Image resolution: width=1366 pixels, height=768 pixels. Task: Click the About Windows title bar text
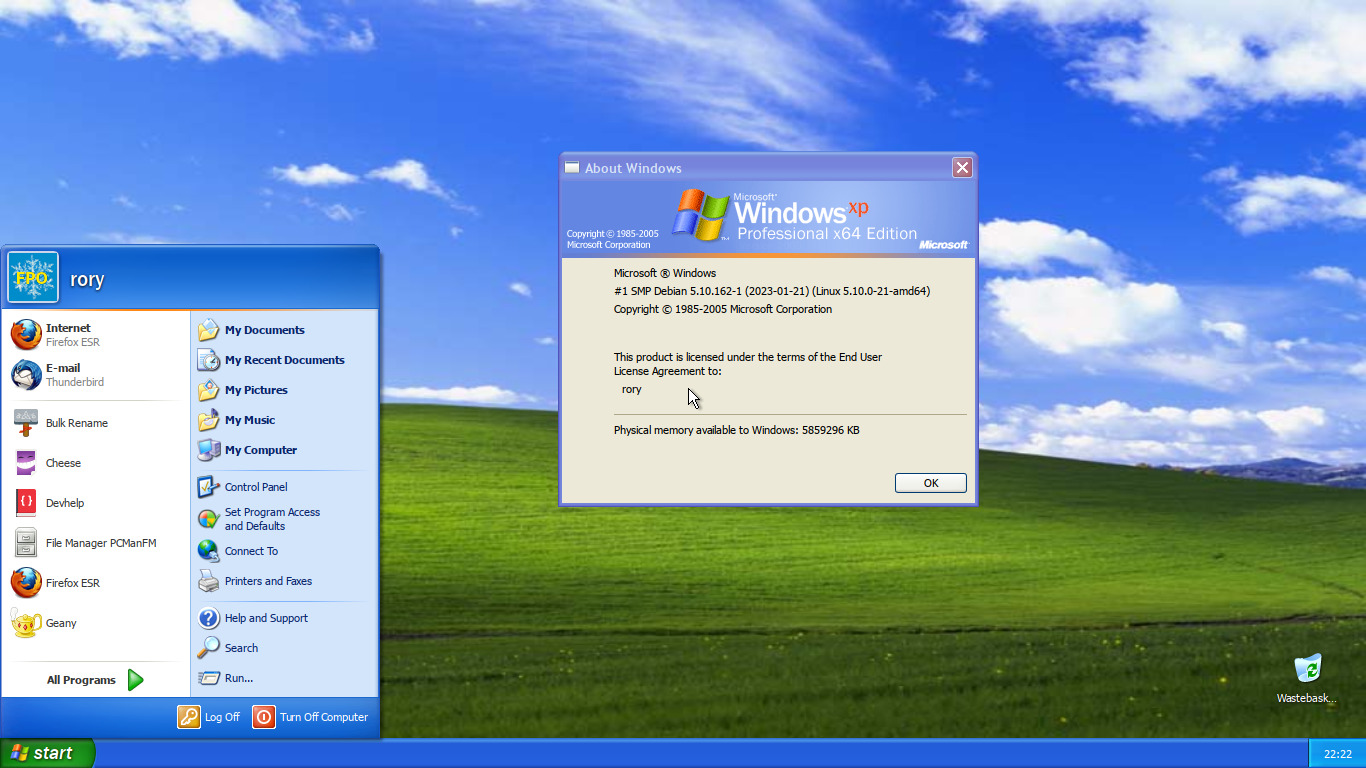tap(633, 168)
